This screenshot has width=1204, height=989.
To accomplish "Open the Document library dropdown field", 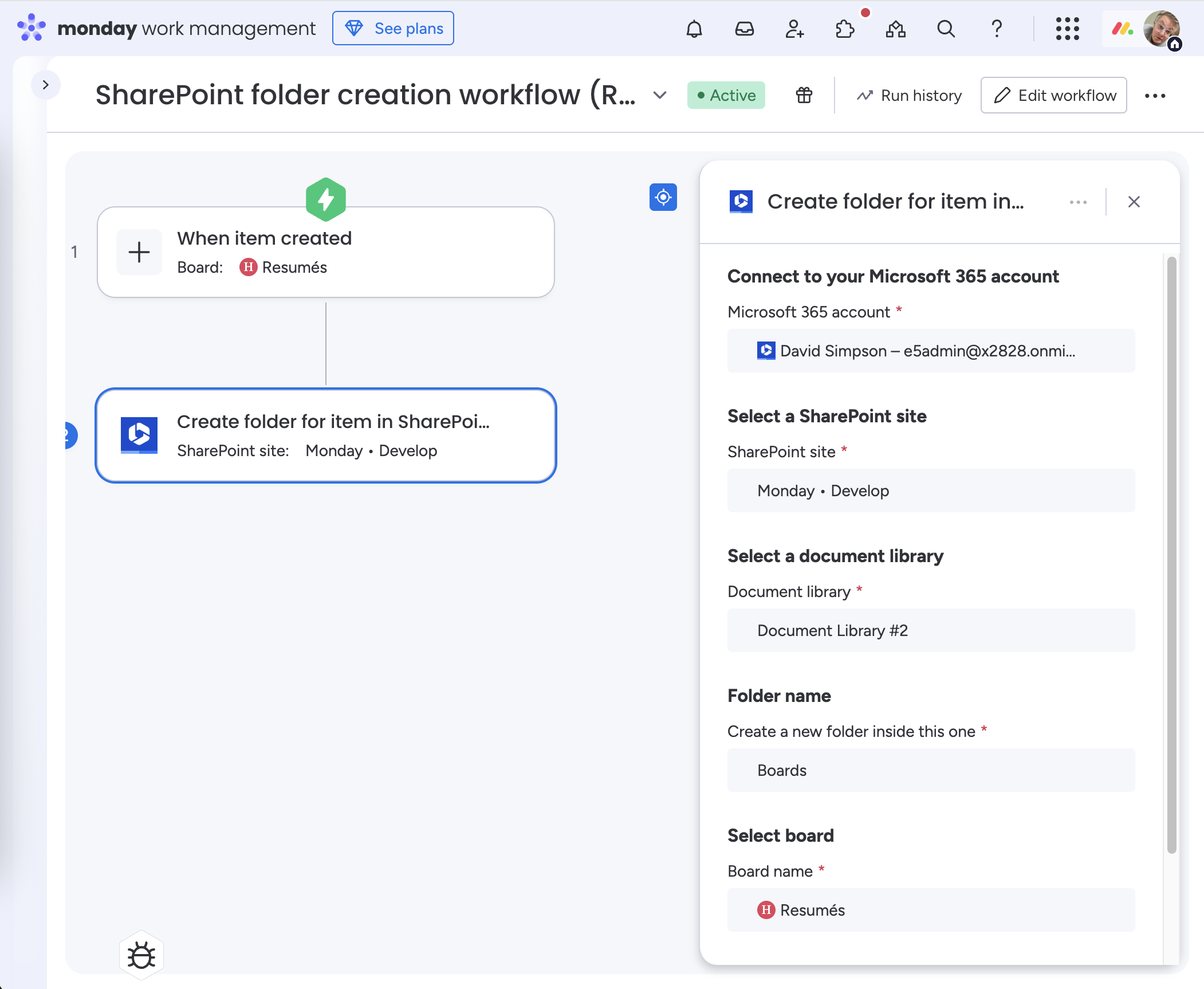I will point(931,630).
